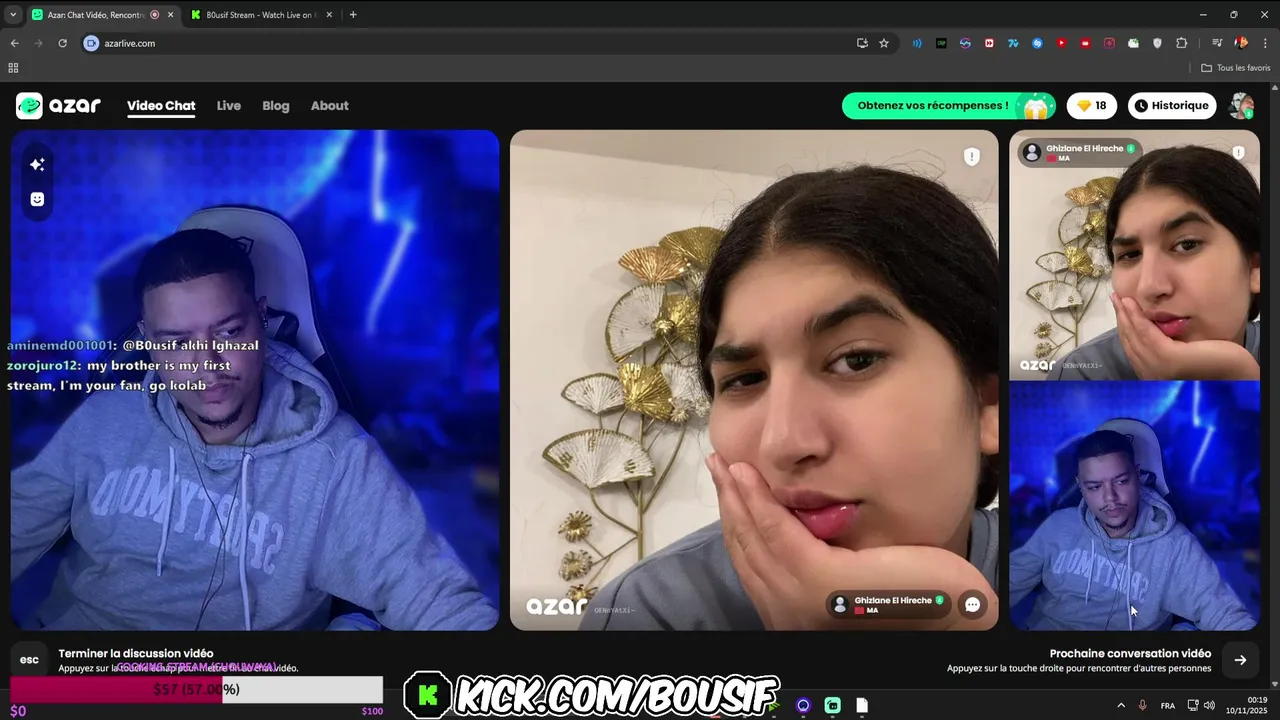The width and height of the screenshot is (1280, 720).
Task: Click Ghizlane El Hireche name on center video
Action: tap(893, 600)
